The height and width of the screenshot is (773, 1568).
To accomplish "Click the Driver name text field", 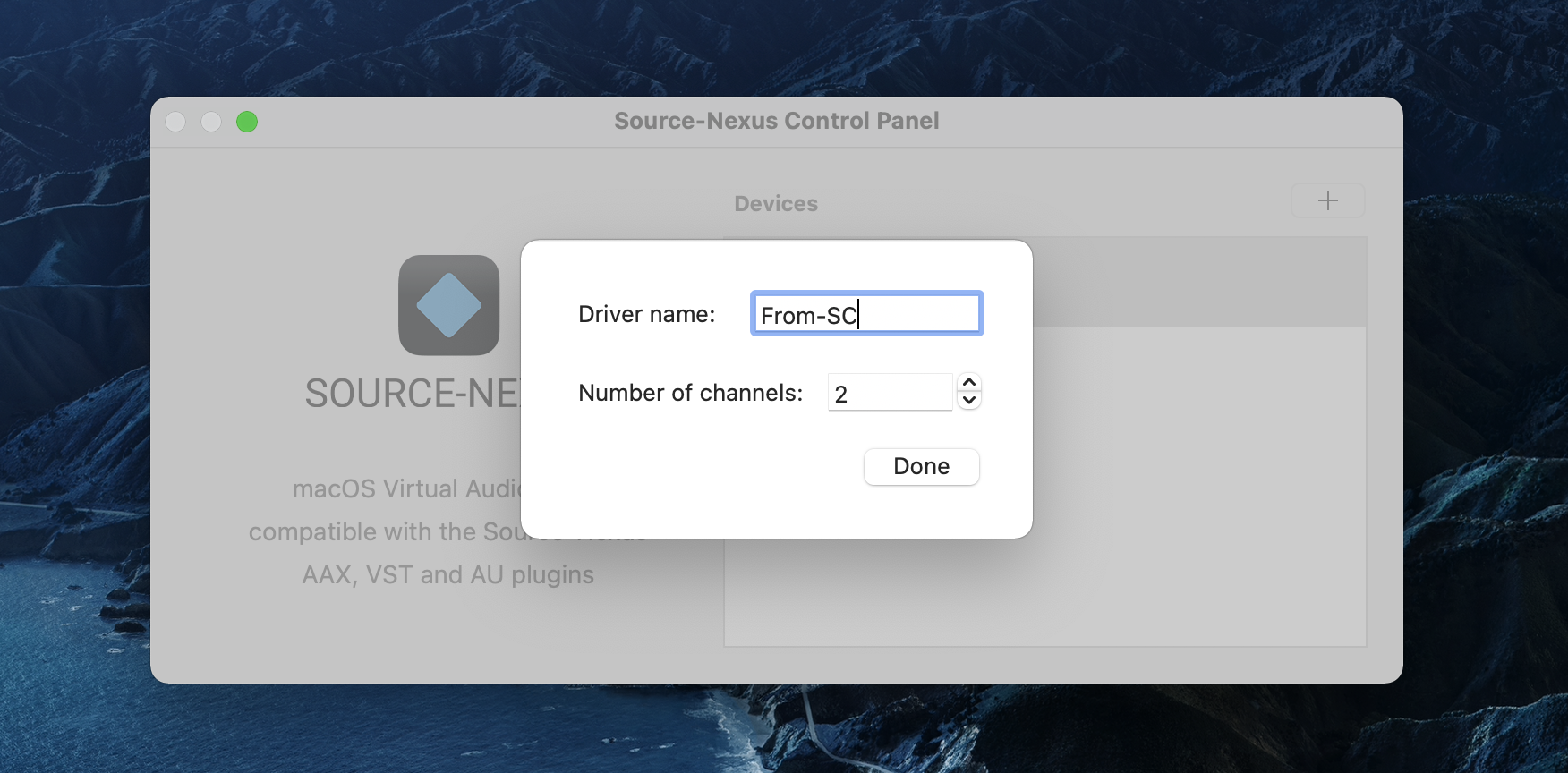I will click(x=865, y=314).
